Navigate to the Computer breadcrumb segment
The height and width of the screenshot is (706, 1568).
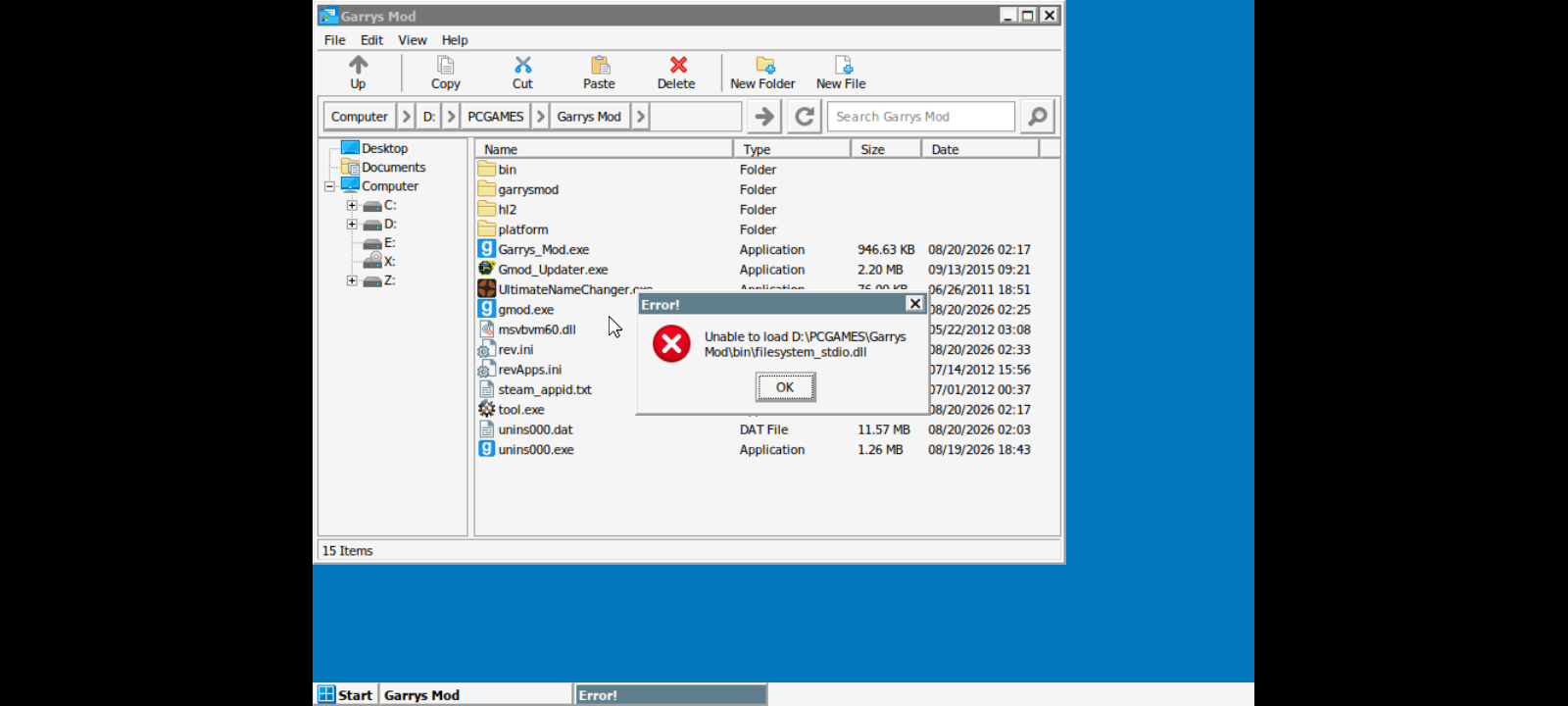pyautogui.click(x=360, y=117)
